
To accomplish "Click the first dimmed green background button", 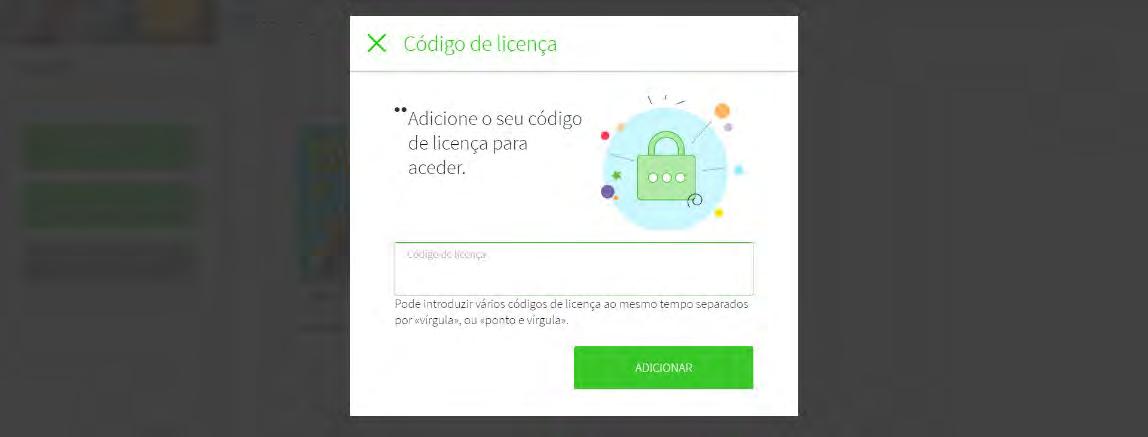I will tap(110, 149).
